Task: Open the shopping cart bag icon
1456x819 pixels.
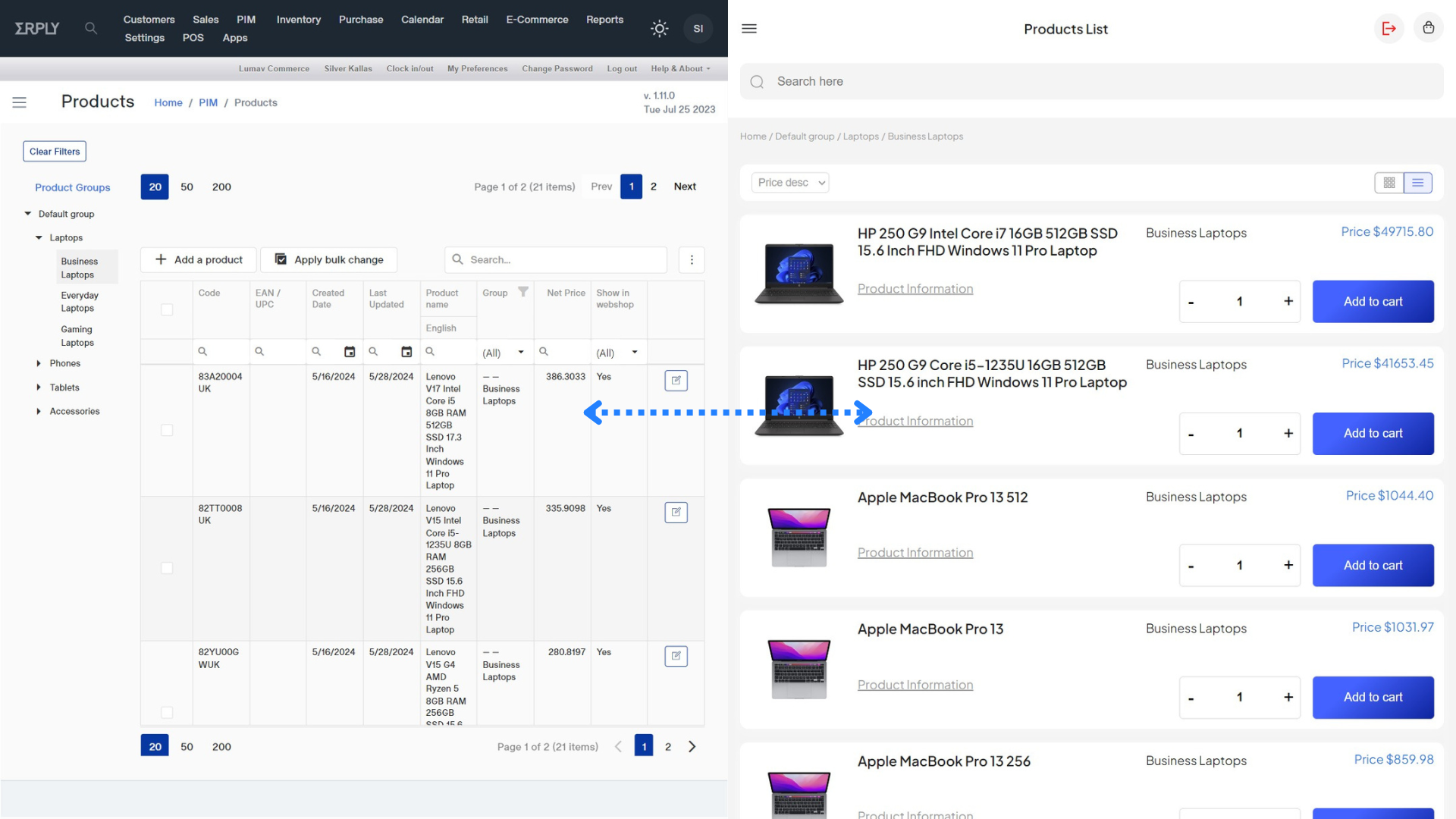Action: (x=1428, y=28)
